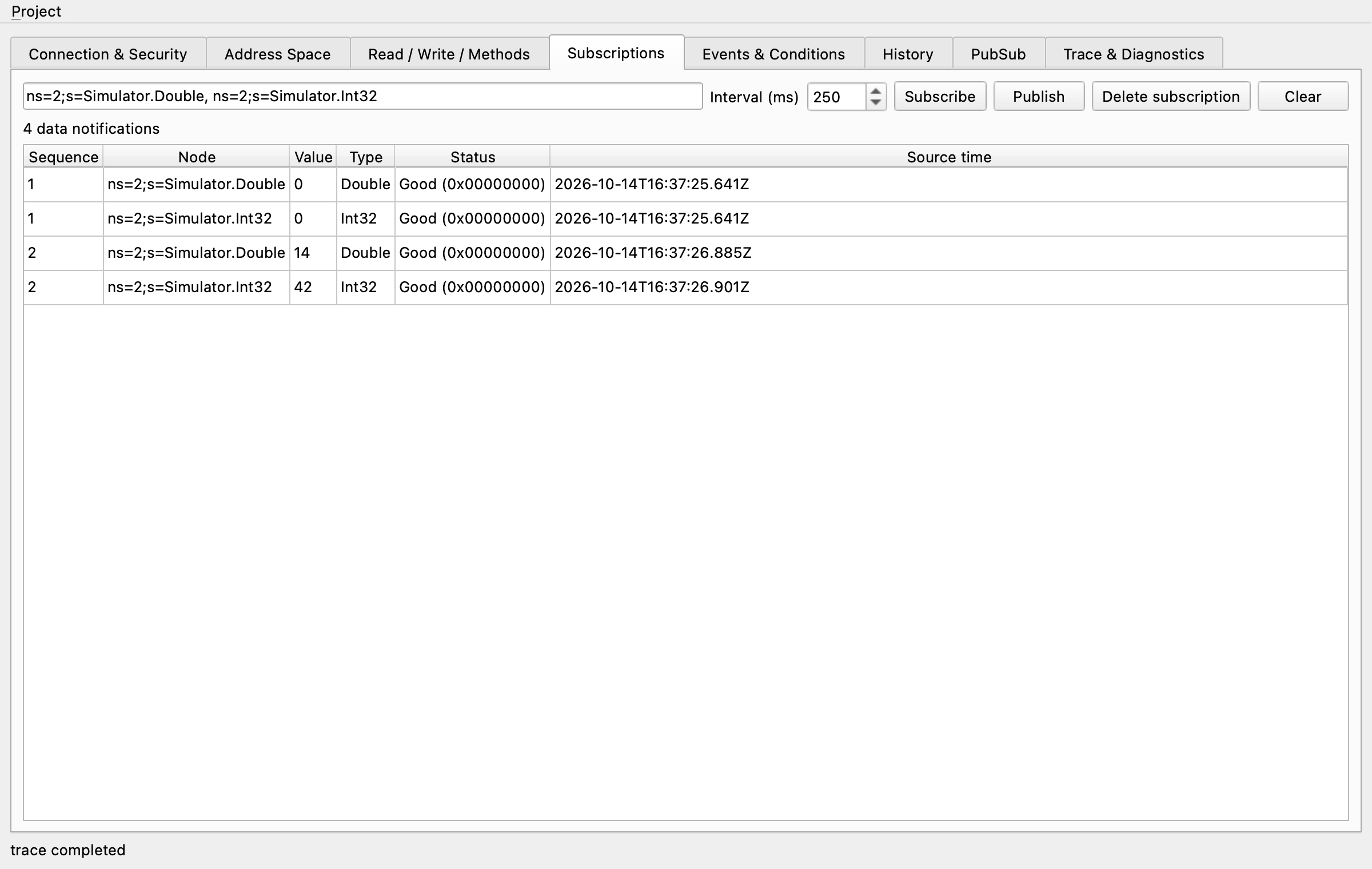Switch to the History tab

[x=908, y=54]
